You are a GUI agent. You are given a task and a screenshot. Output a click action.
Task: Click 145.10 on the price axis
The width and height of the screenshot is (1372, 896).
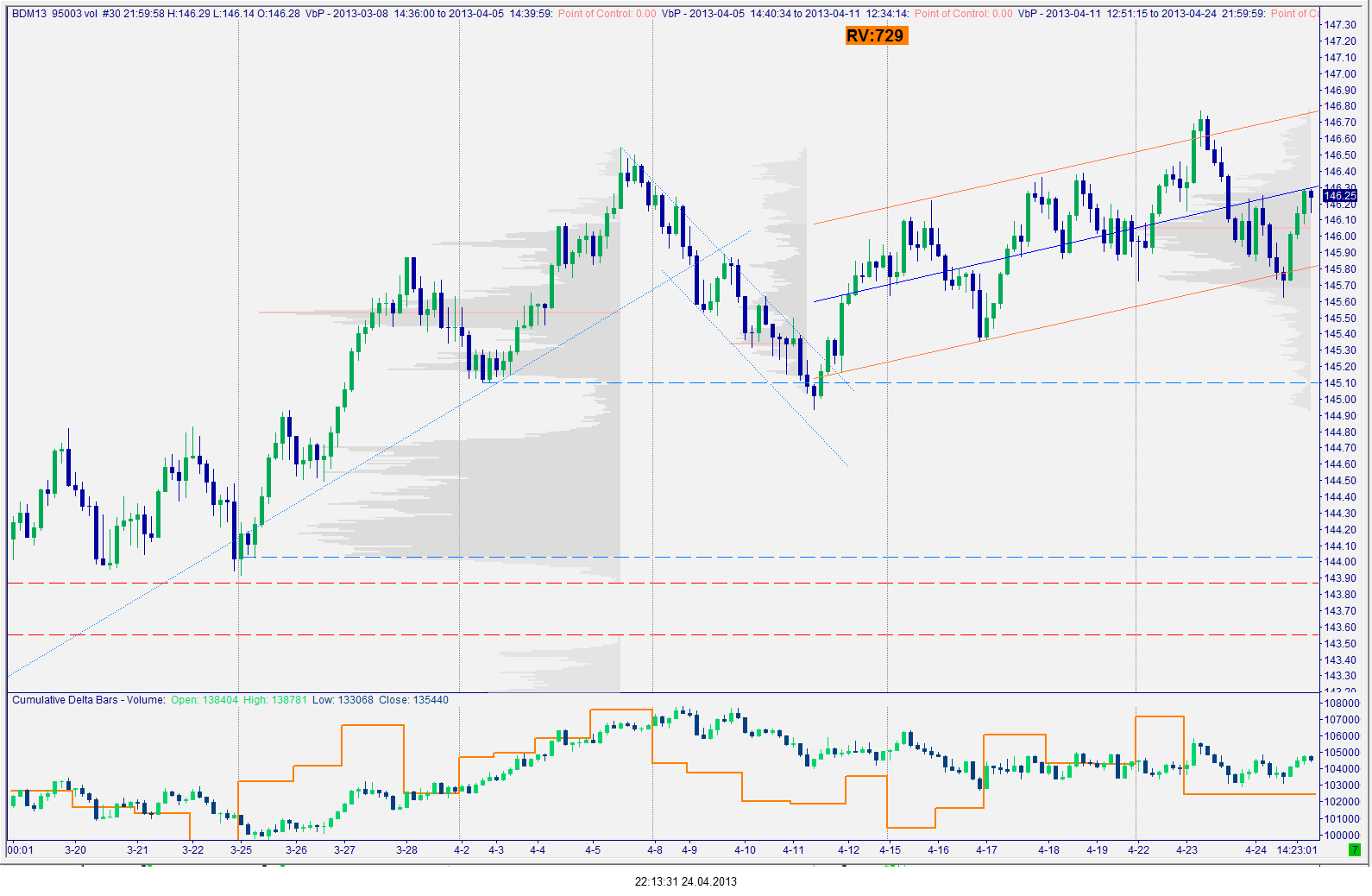click(x=1340, y=383)
